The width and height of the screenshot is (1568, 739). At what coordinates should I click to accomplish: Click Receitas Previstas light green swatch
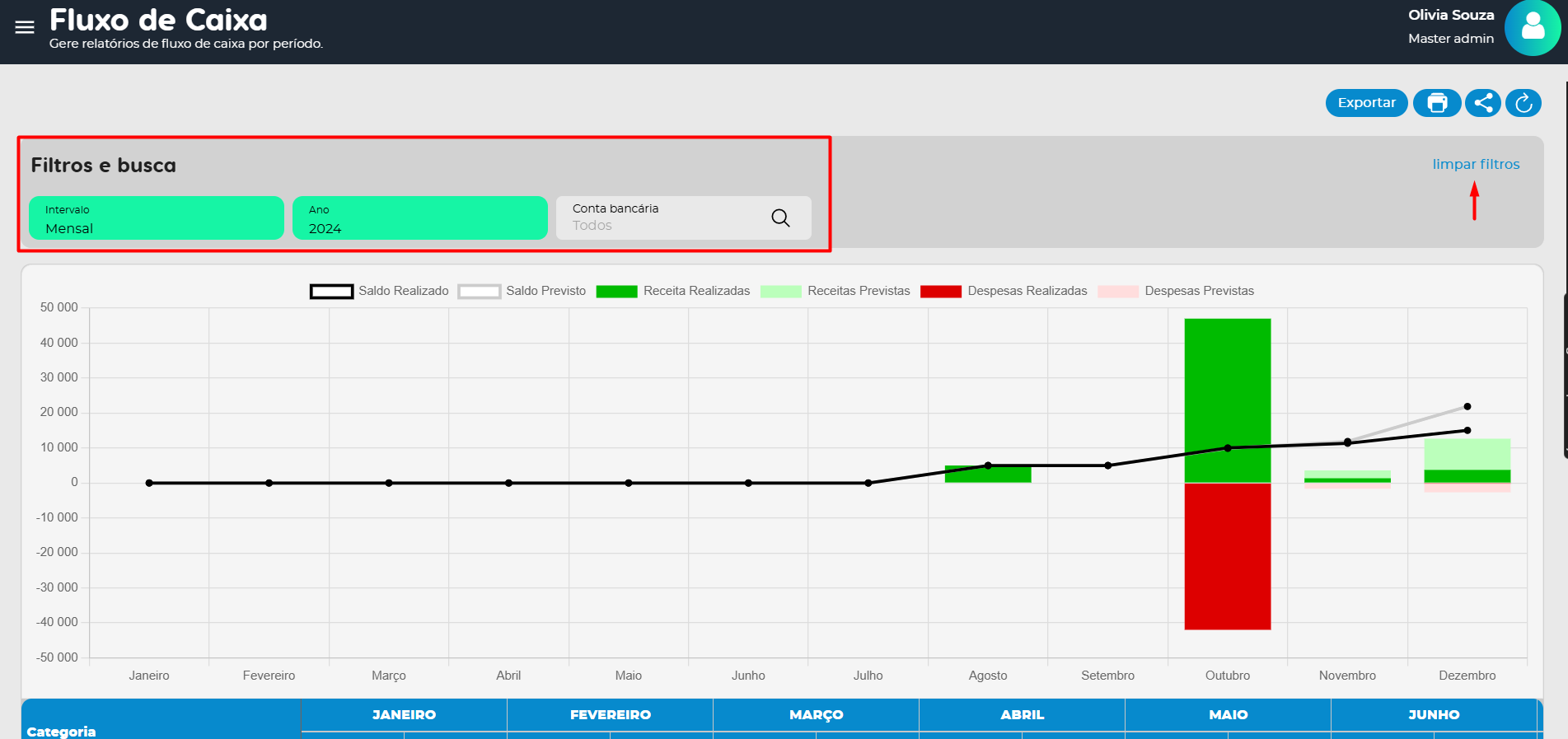coord(781,291)
